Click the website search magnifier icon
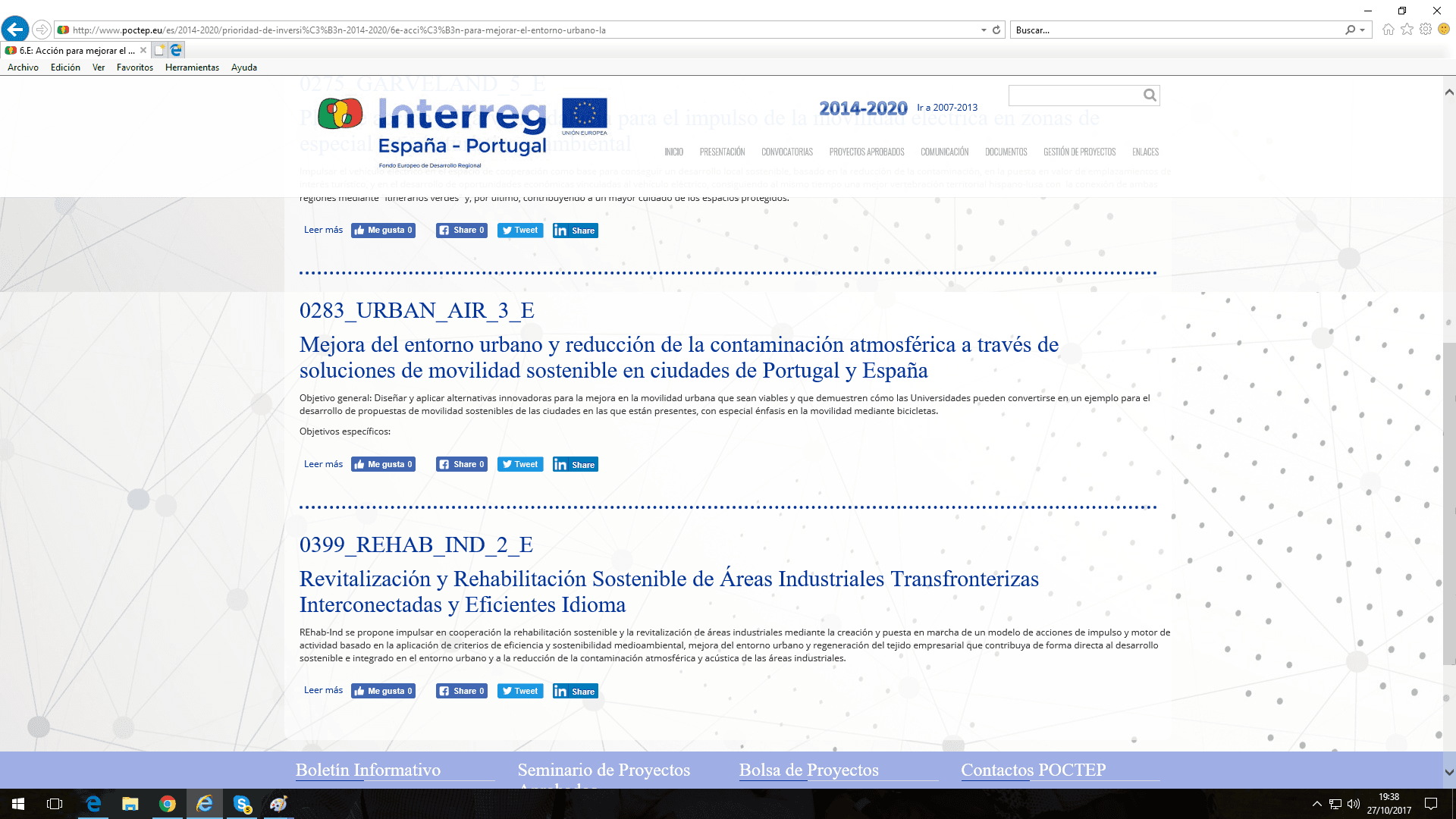The height and width of the screenshot is (819, 1456). [x=1150, y=96]
